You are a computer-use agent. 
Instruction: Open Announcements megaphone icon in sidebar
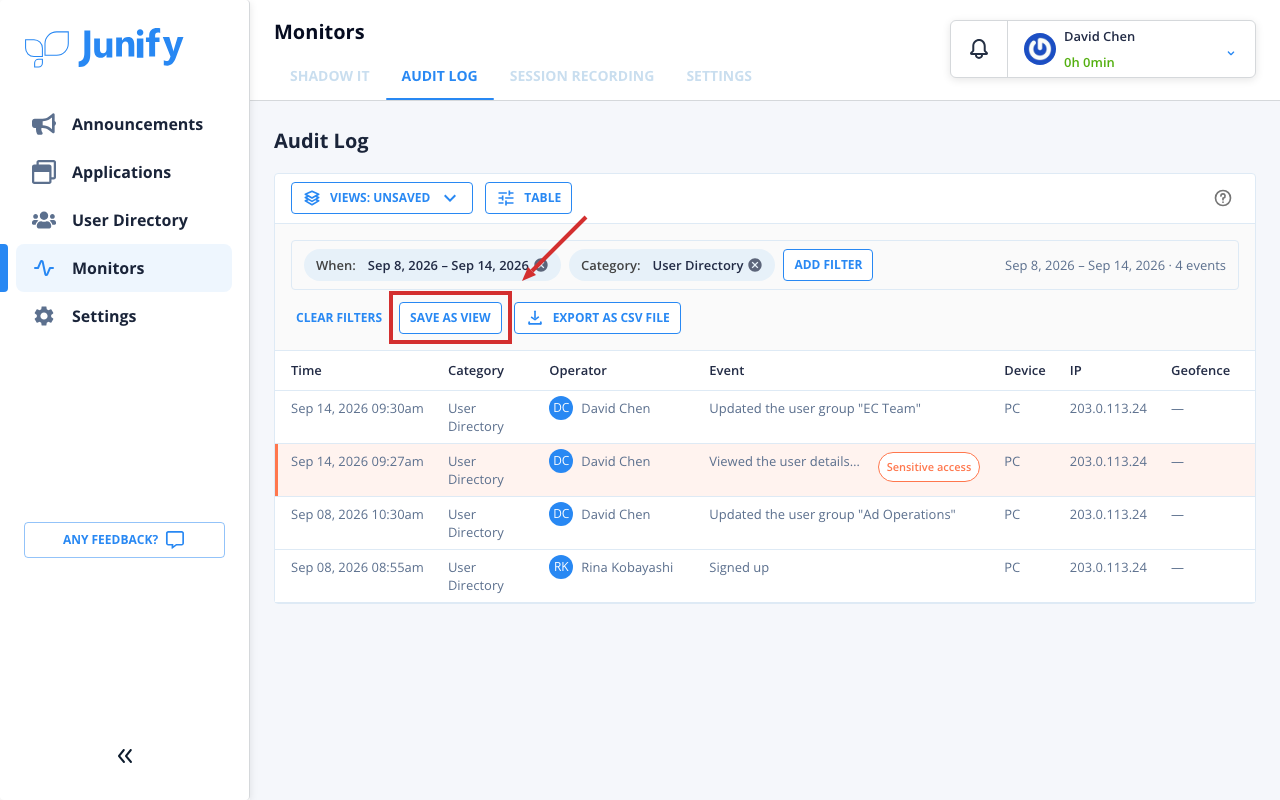tap(44, 124)
